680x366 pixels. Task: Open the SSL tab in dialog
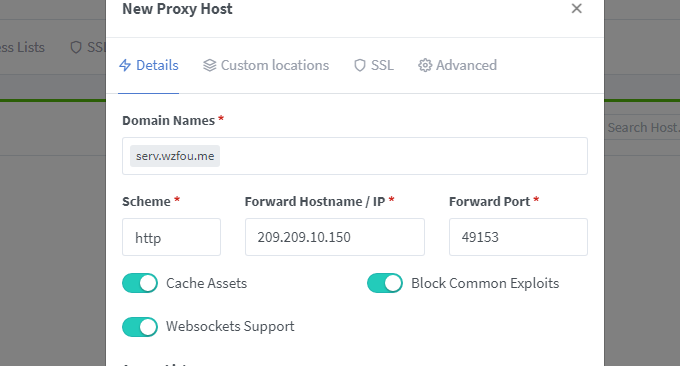tap(373, 65)
